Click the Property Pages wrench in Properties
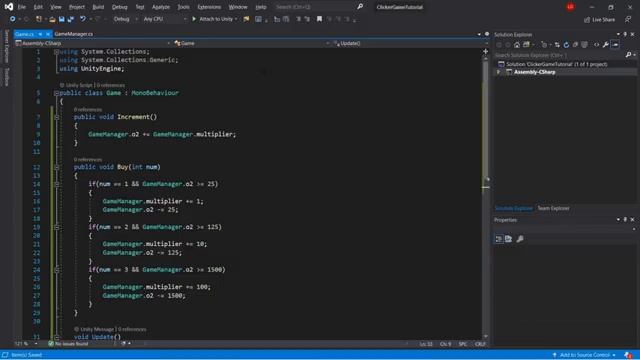This screenshot has width=640, height=360. coord(520,239)
